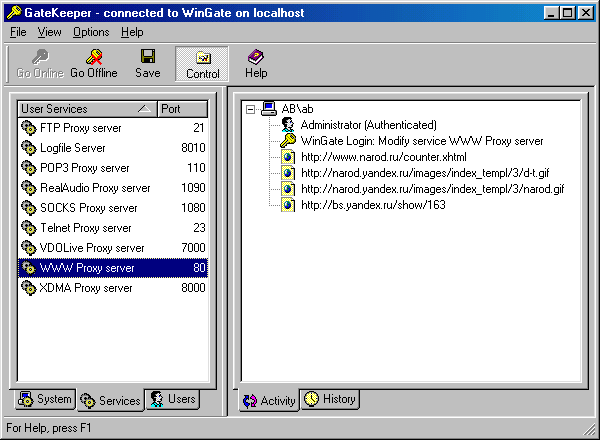This screenshot has height=440, width=600.
Task: Click the window resize grip in status bar
Action: click(589, 429)
